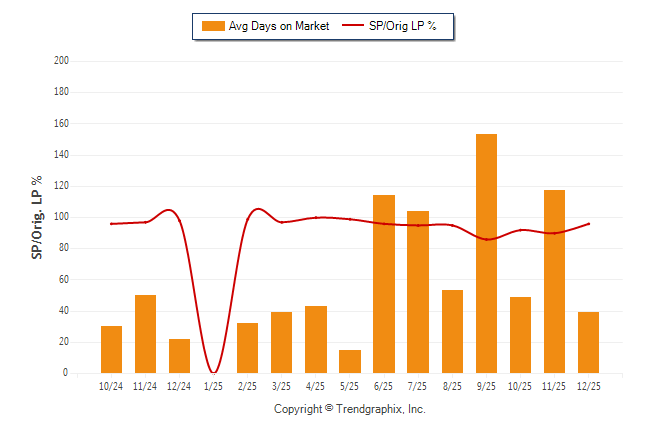Click the red line point above 12/25
646x434 pixels.
click(588, 223)
